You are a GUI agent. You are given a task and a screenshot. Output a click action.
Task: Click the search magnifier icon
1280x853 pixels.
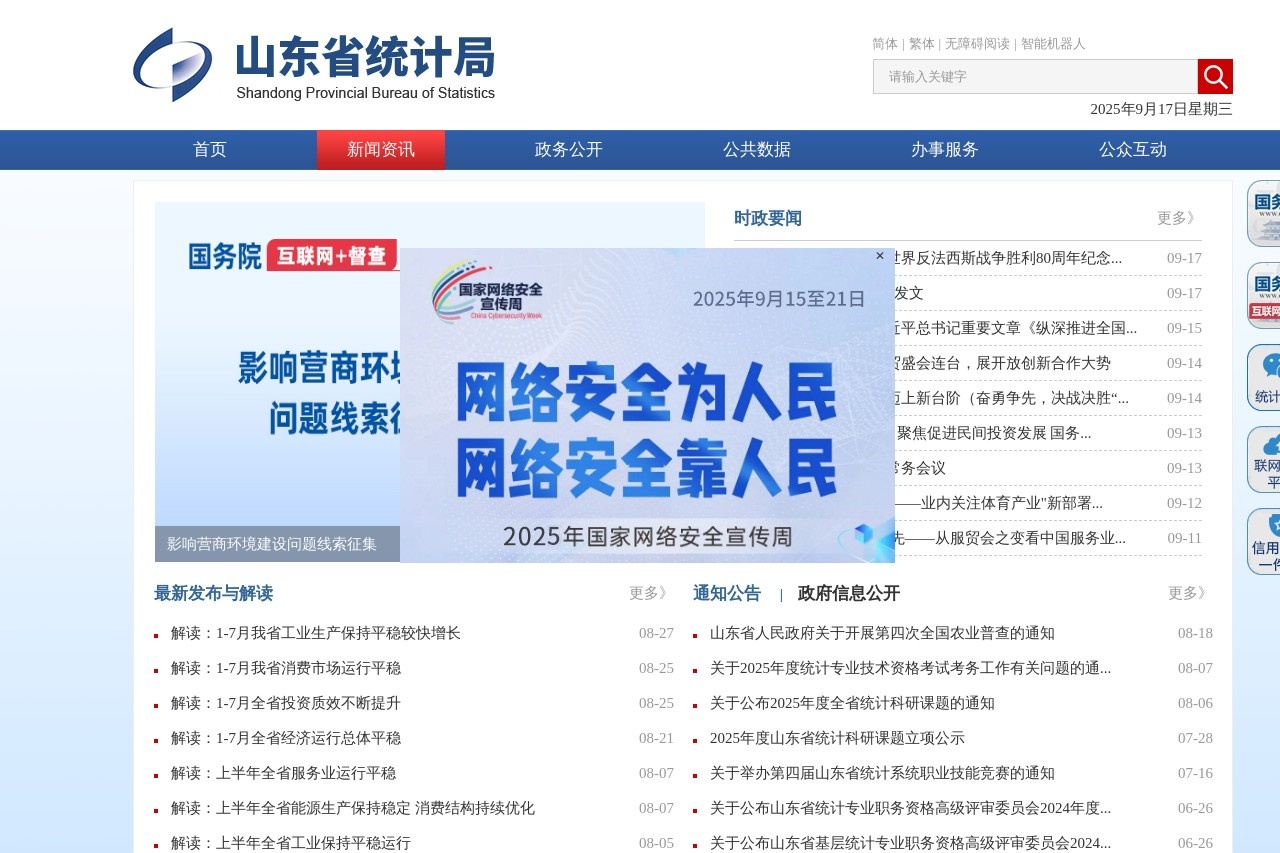1214,76
